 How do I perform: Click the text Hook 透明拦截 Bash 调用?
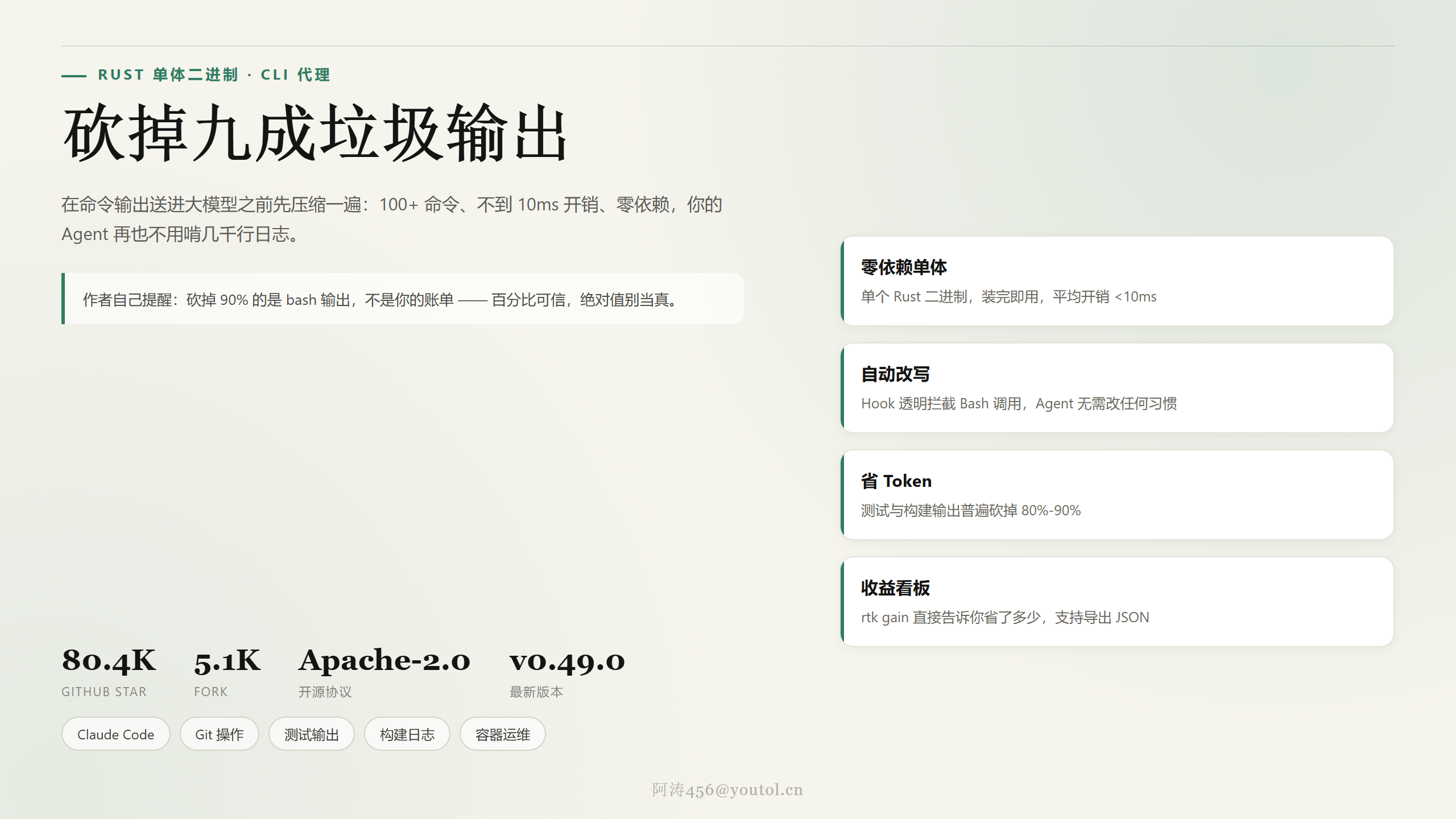pyautogui.click(x=941, y=403)
